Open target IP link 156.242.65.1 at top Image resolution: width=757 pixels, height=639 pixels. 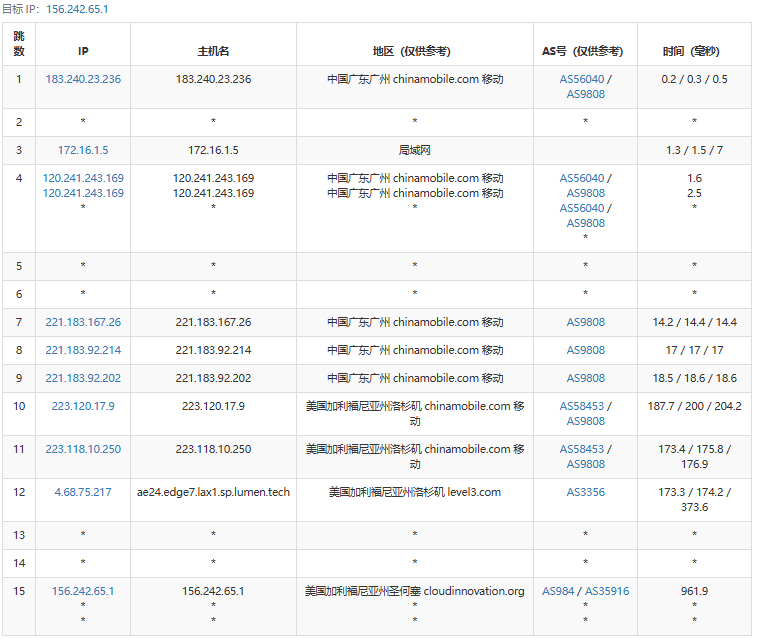pos(77,9)
